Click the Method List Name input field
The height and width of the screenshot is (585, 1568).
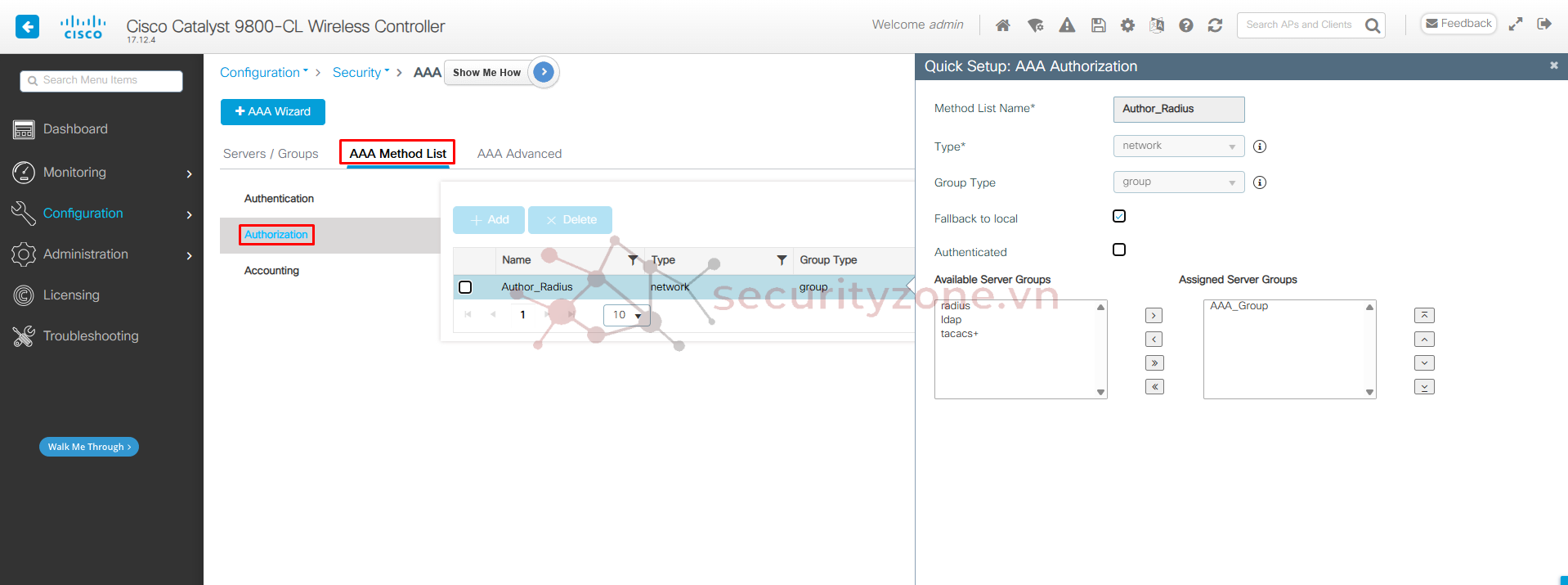1178,109
